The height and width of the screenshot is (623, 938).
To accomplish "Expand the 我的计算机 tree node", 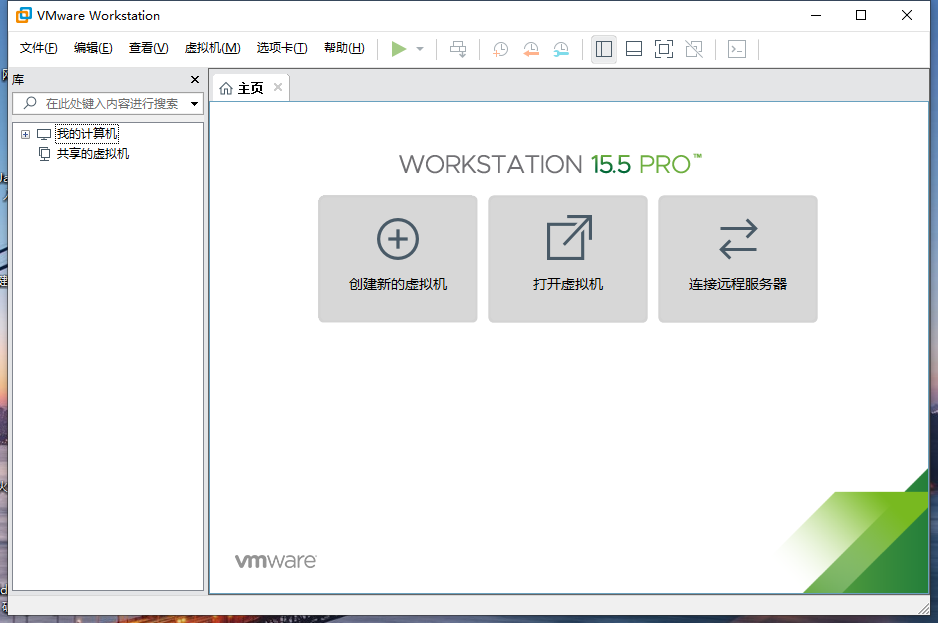I will click(x=25, y=134).
